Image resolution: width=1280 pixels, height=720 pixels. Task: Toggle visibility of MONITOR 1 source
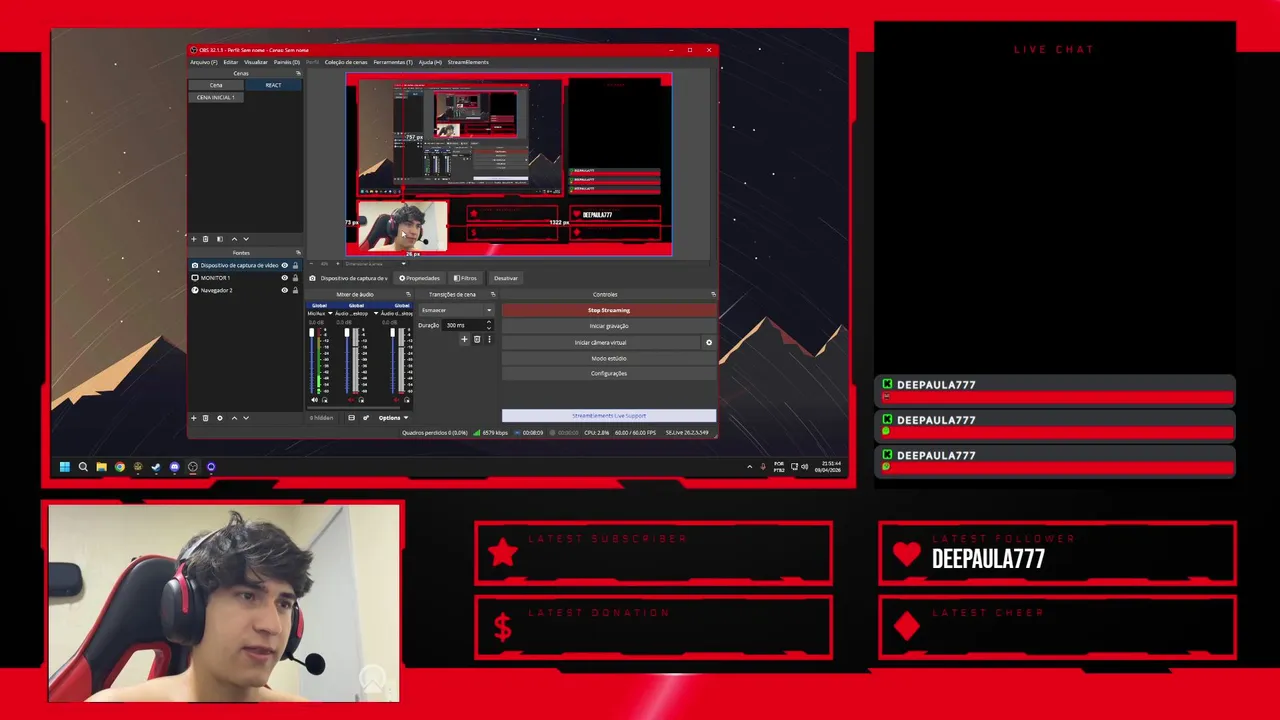(284, 278)
